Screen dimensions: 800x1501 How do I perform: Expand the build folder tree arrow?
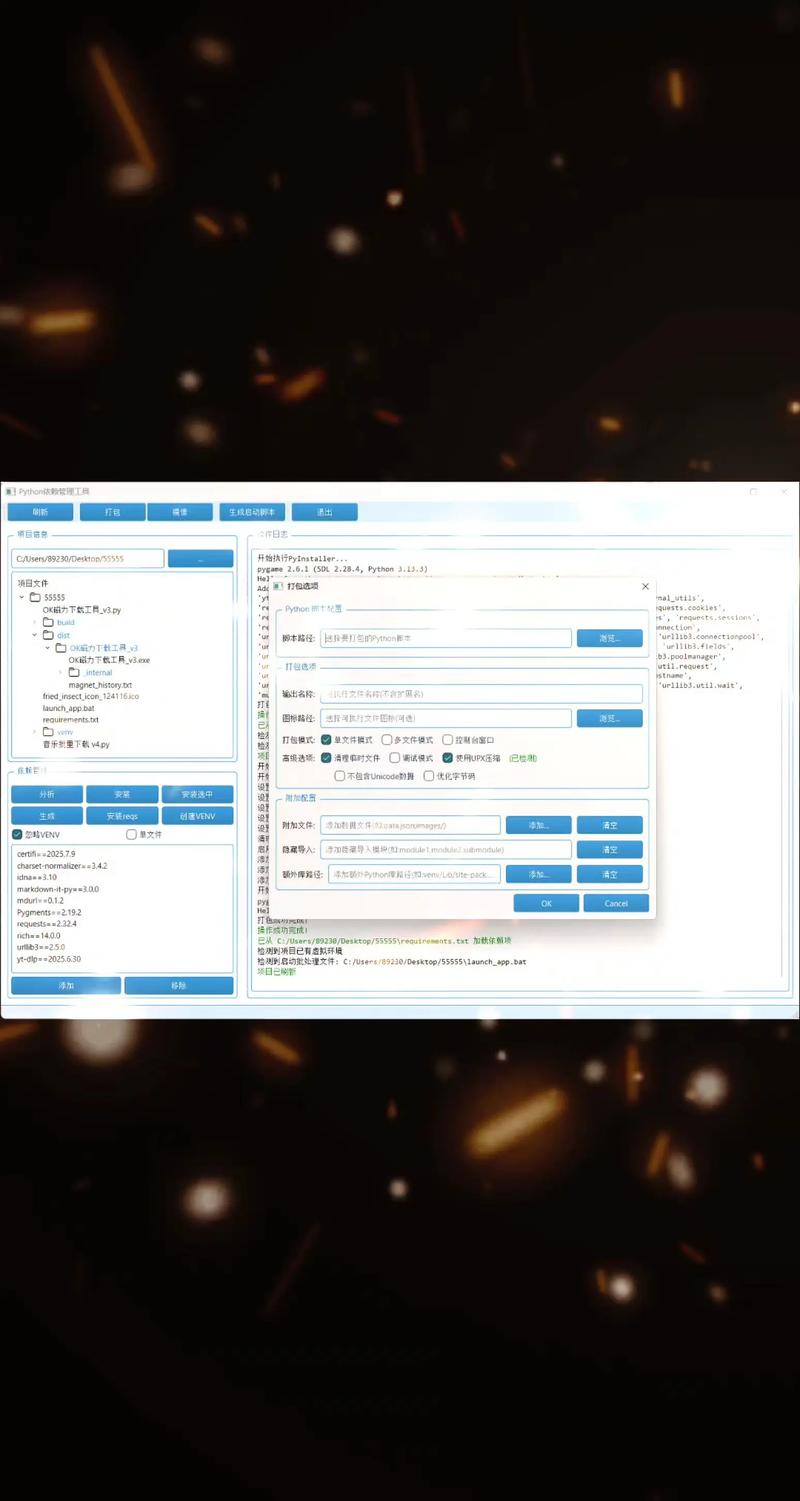34,622
